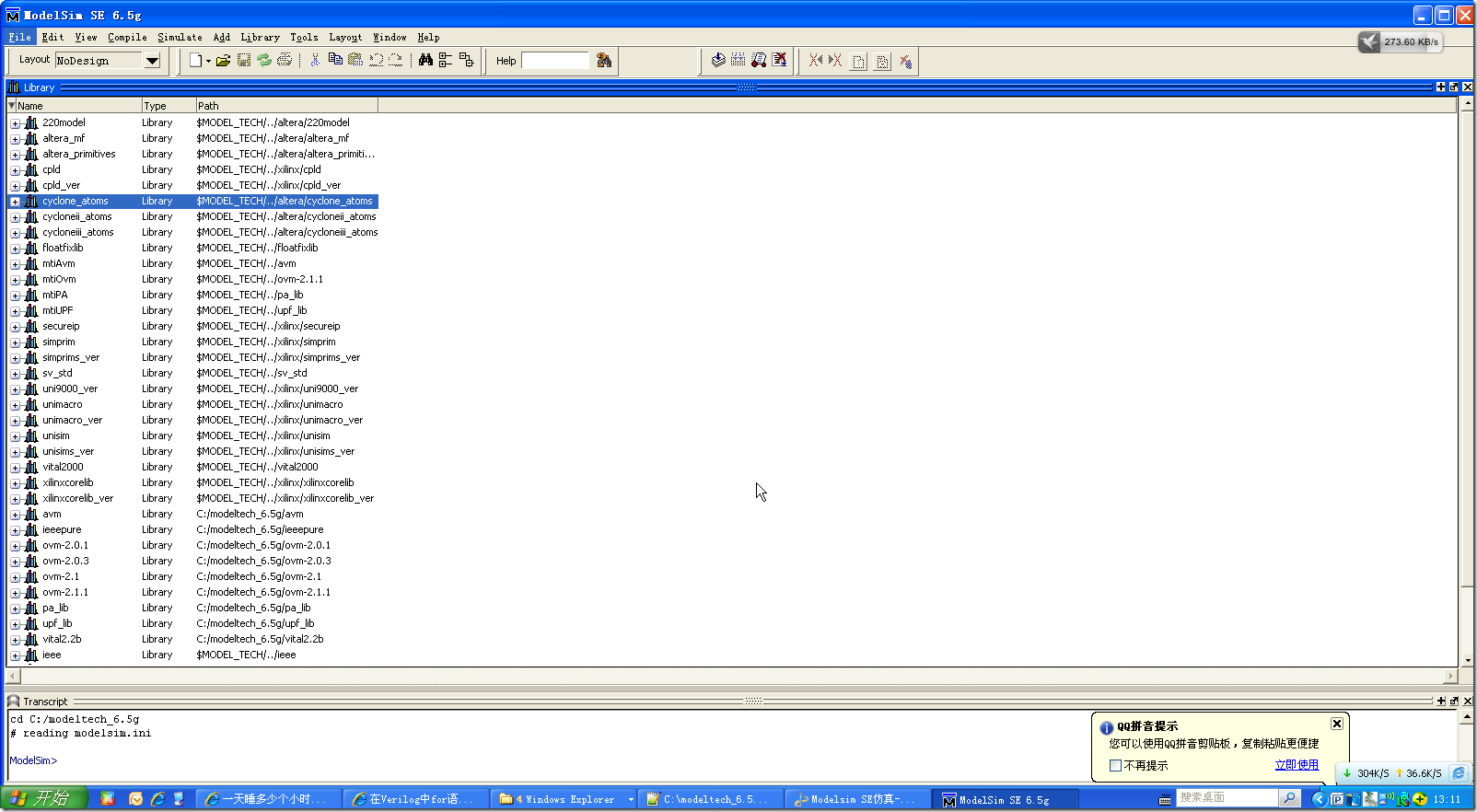
Task: Tick the 不再提示 checkbox in QQ popup
Action: (1115, 766)
